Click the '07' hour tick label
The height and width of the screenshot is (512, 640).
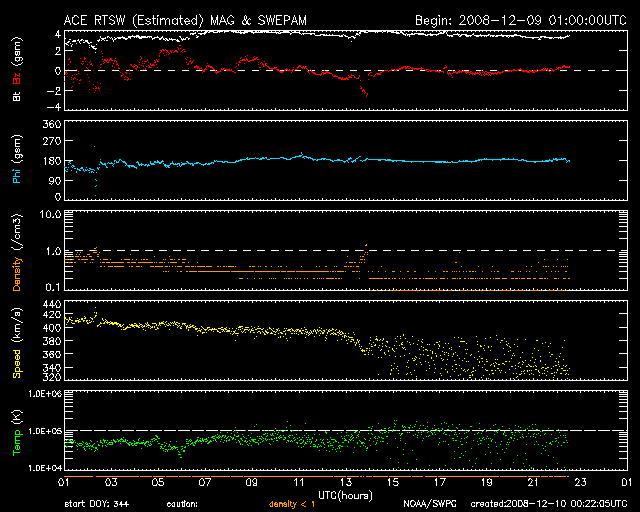(x=204, y=483)
